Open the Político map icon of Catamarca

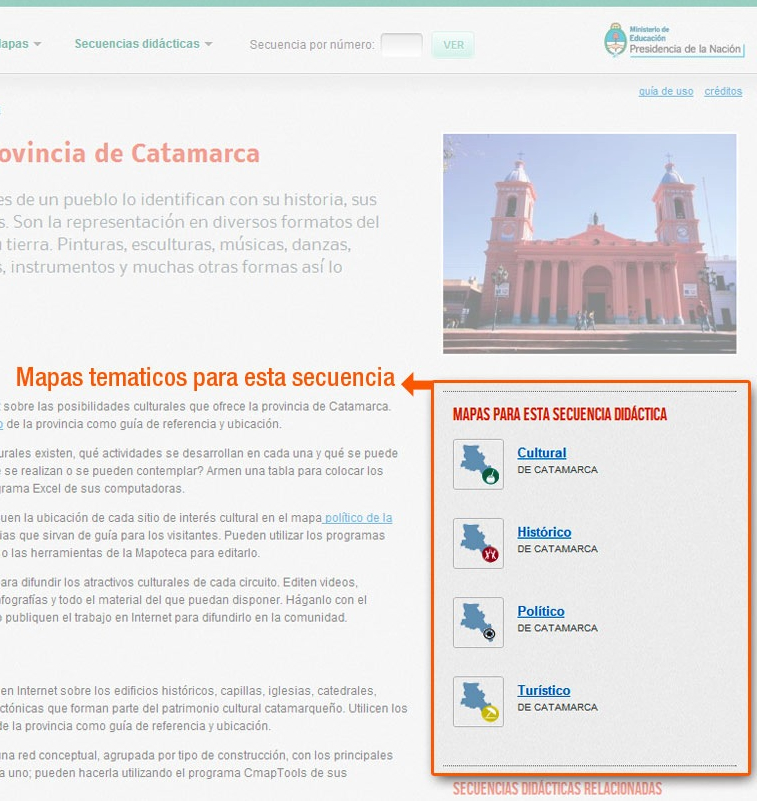pyautogui.click(x=478, y=623)
